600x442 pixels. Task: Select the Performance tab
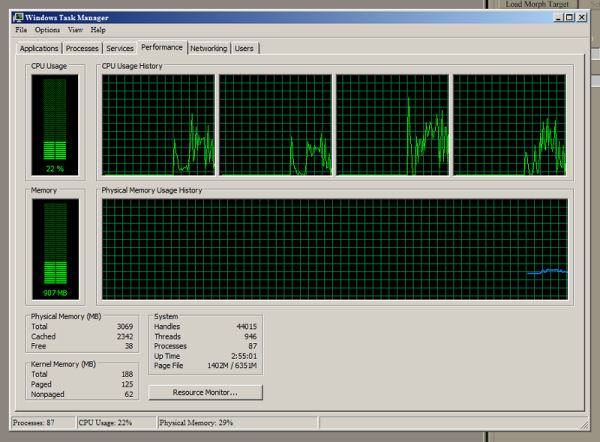(162, 47)
